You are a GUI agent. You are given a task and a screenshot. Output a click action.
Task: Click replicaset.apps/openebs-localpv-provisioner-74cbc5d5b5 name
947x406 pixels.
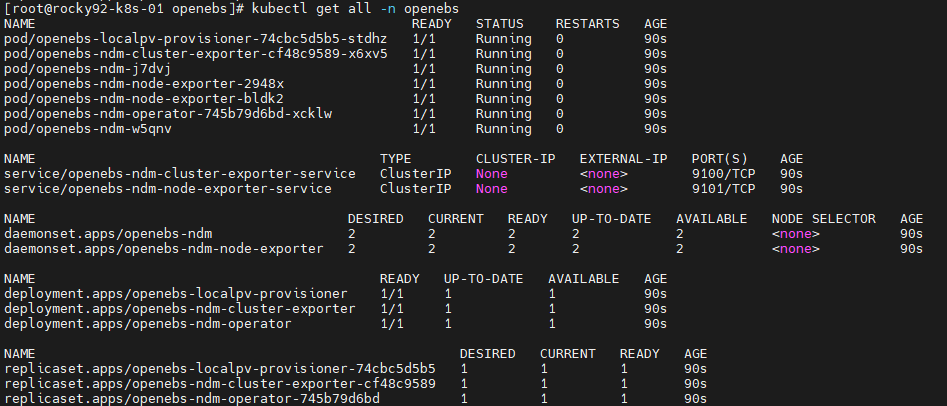pos(220,369)
